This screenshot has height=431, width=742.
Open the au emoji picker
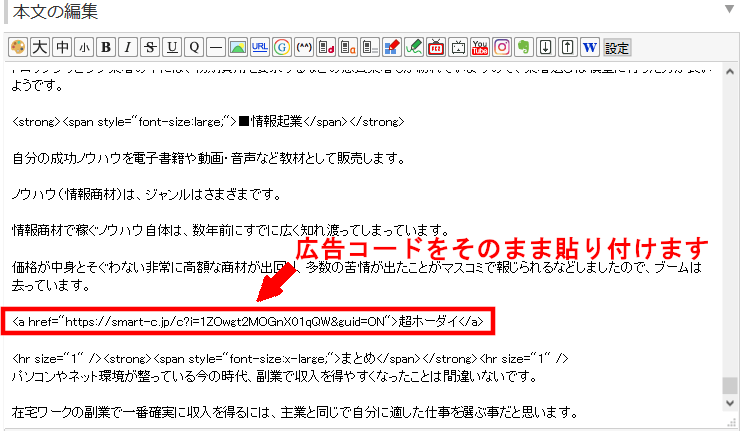click(x=348, y=47)
